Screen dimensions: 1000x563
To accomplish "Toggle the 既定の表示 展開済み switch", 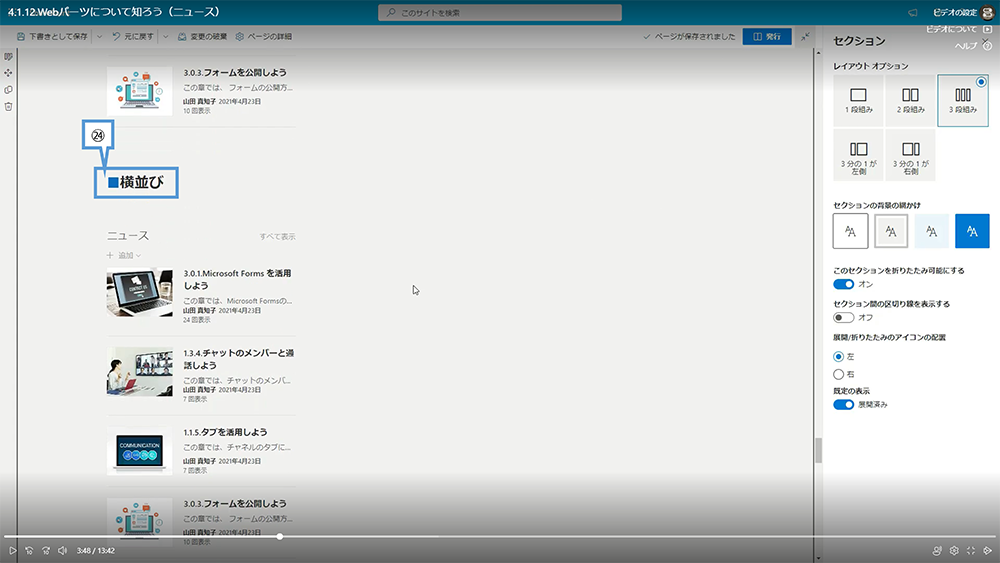I will 843,405.
